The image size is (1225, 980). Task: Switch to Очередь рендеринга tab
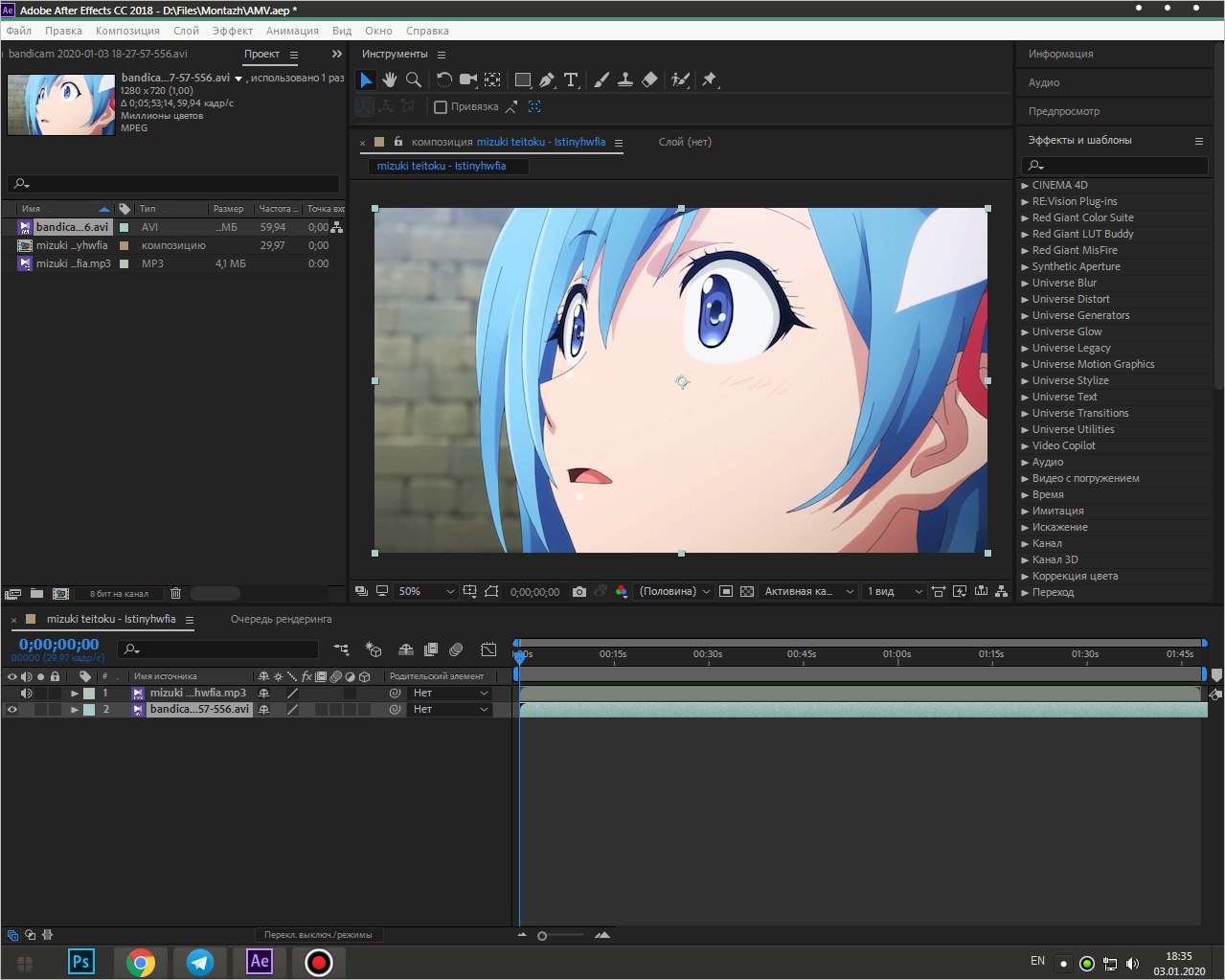[282, 619]
